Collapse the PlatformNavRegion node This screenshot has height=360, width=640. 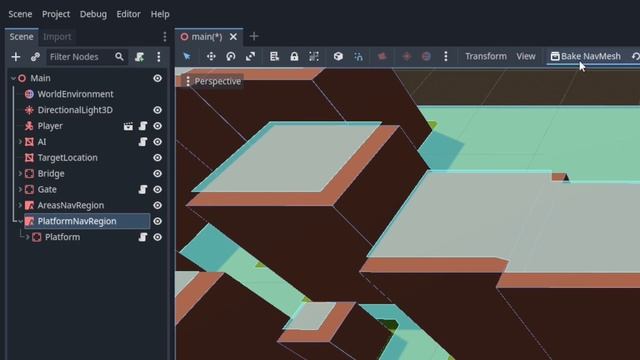click(20, 221)
